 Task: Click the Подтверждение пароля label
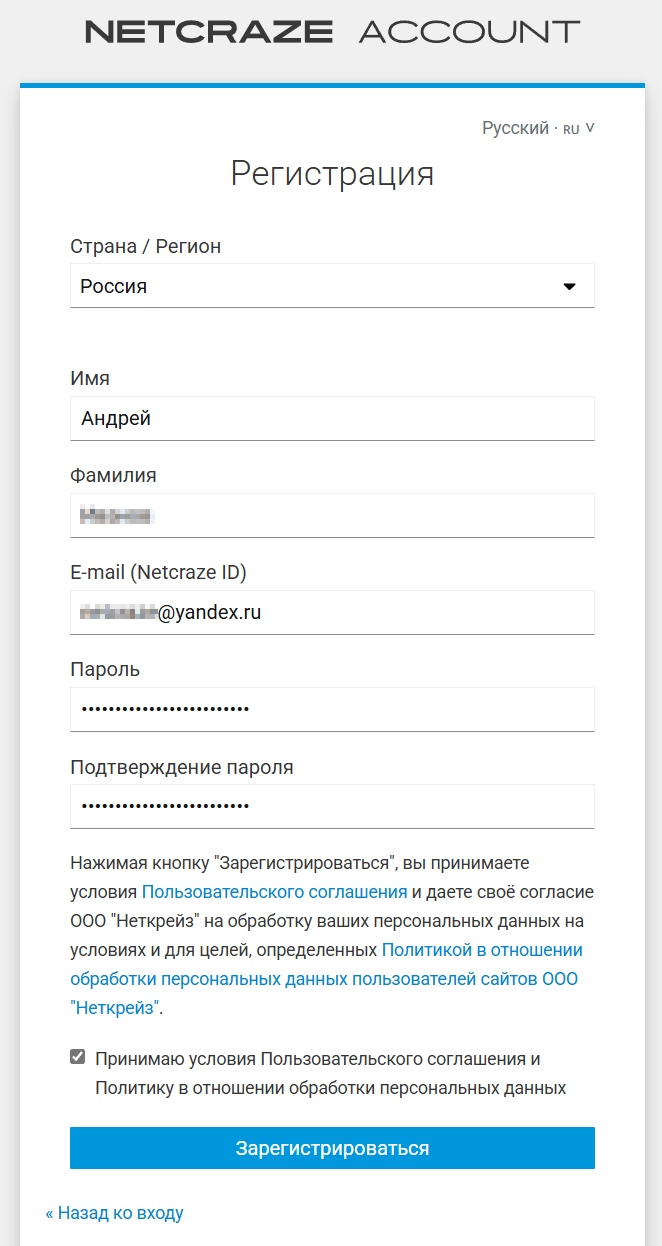[x=182, y=767]
